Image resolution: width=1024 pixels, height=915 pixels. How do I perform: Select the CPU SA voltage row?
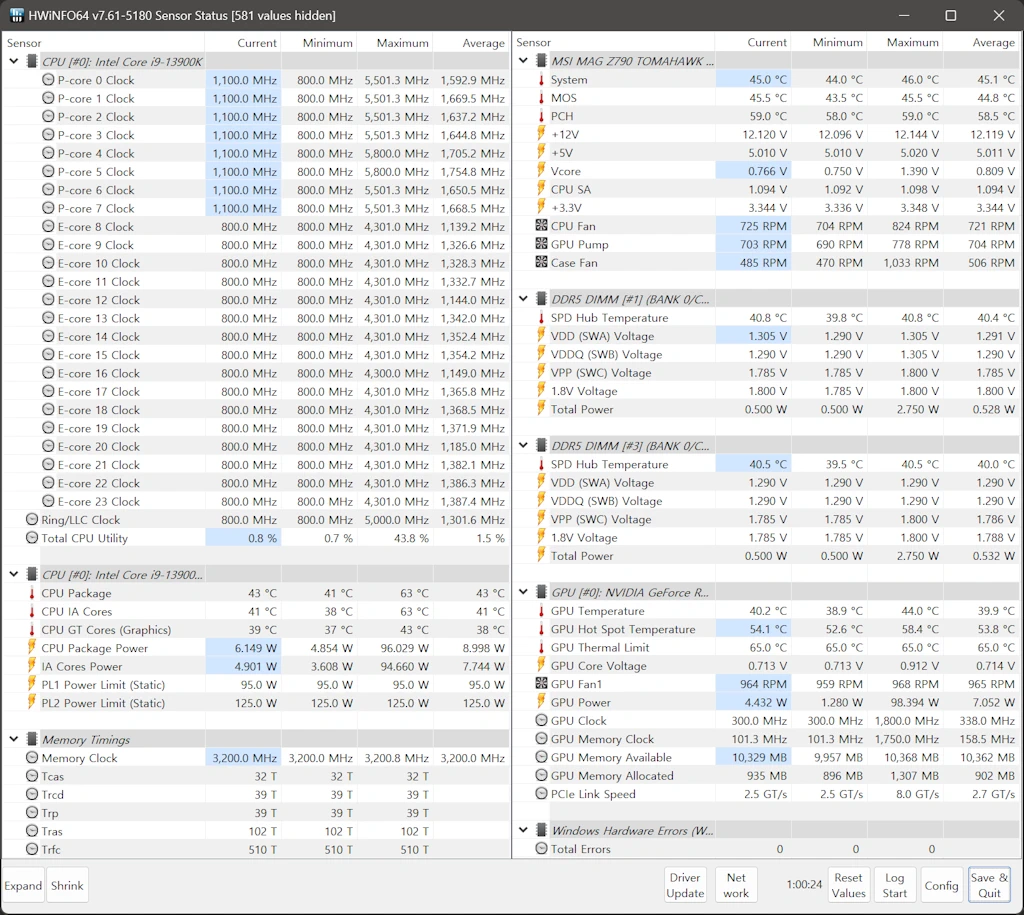click(x=766, y=189)
